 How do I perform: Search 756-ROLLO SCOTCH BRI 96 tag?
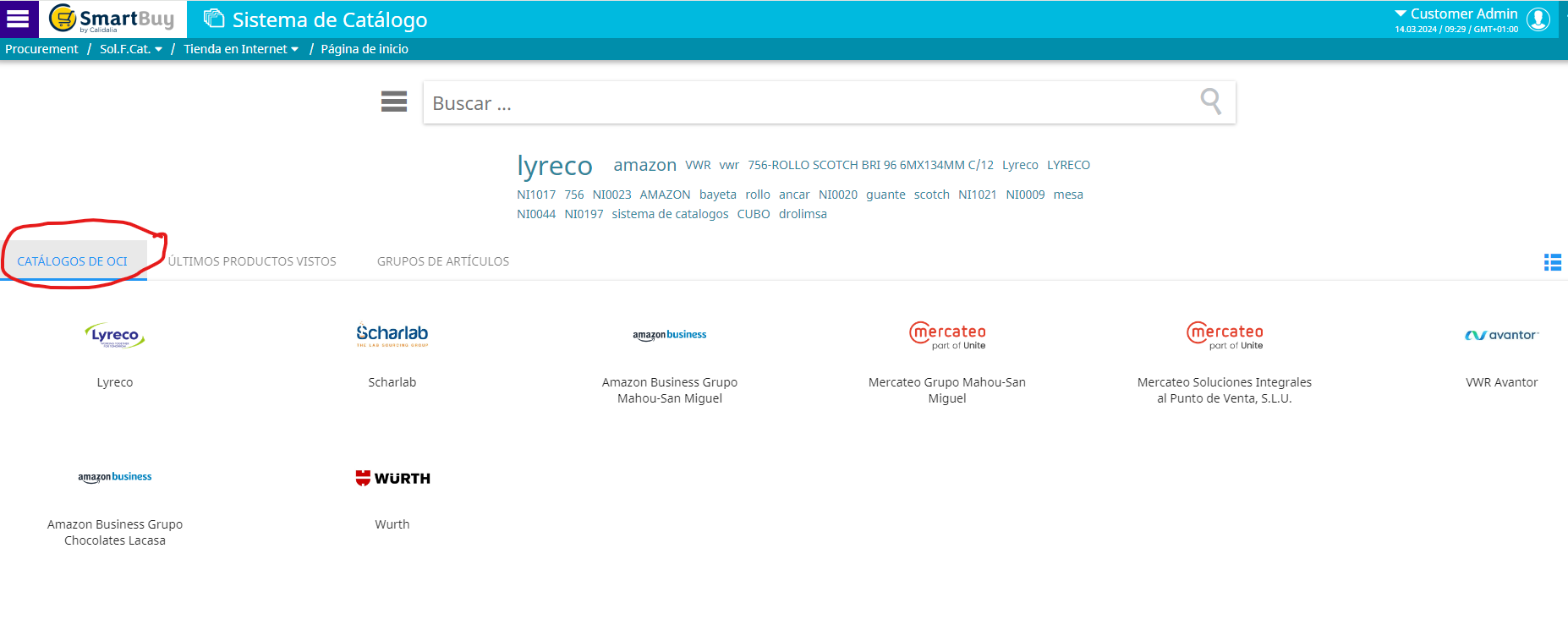click(870, 165)
